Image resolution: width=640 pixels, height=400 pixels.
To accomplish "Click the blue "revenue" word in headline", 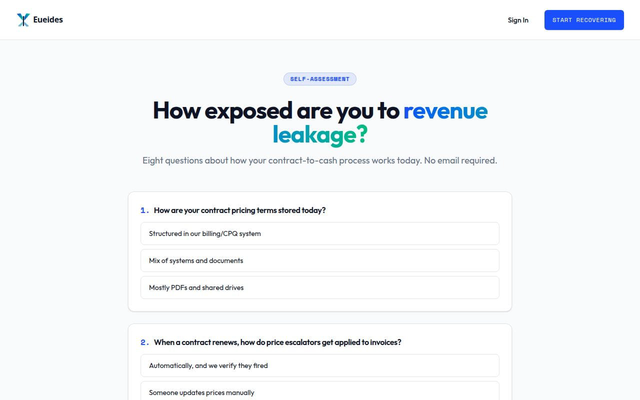I will coord(445,111).
